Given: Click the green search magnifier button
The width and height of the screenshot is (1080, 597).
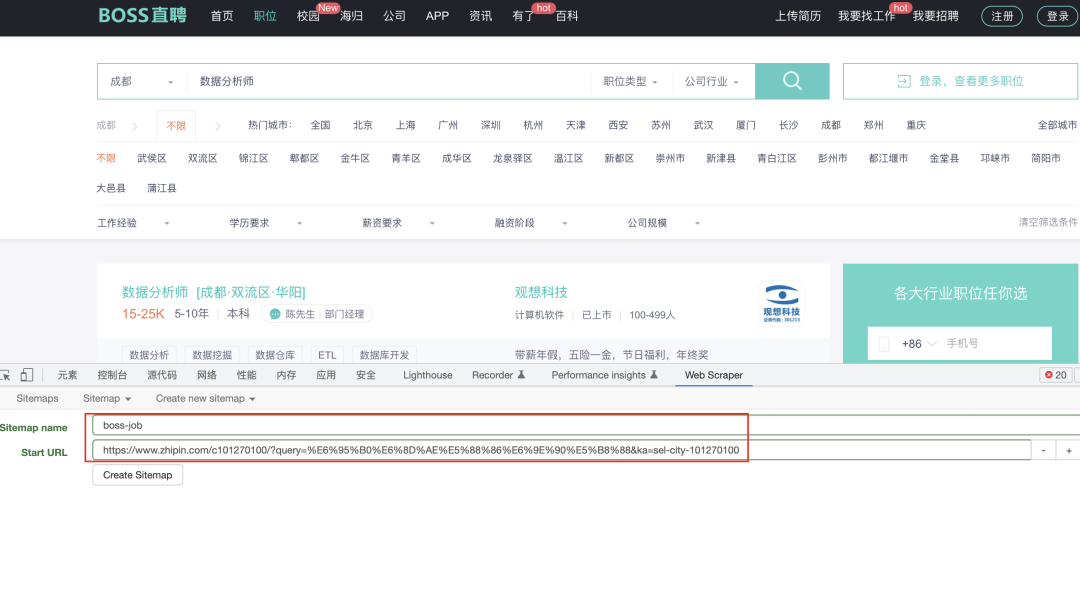Looking at the screenshot, I should [792, 81].
